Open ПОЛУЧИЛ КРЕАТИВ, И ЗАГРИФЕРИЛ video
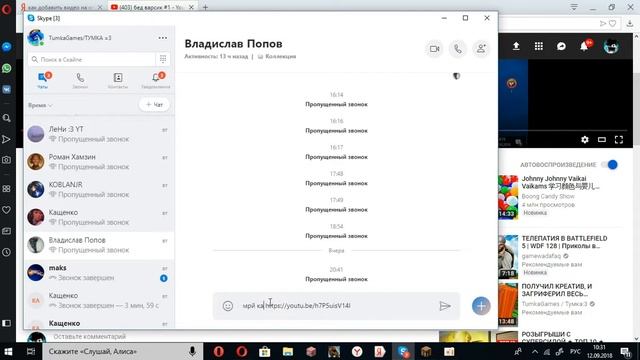This screenshot has height=360, width=640. [x=557, y=290]
